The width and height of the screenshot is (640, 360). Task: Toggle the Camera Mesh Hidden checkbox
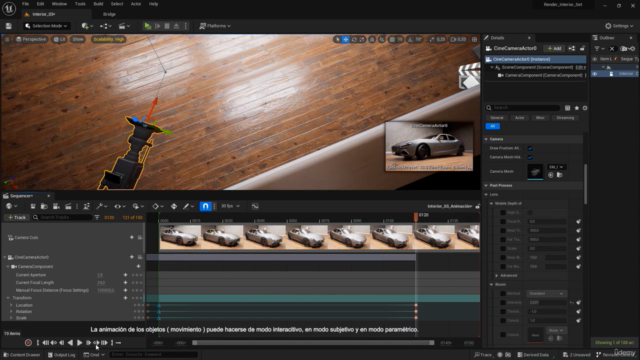[x=530, y=157]
